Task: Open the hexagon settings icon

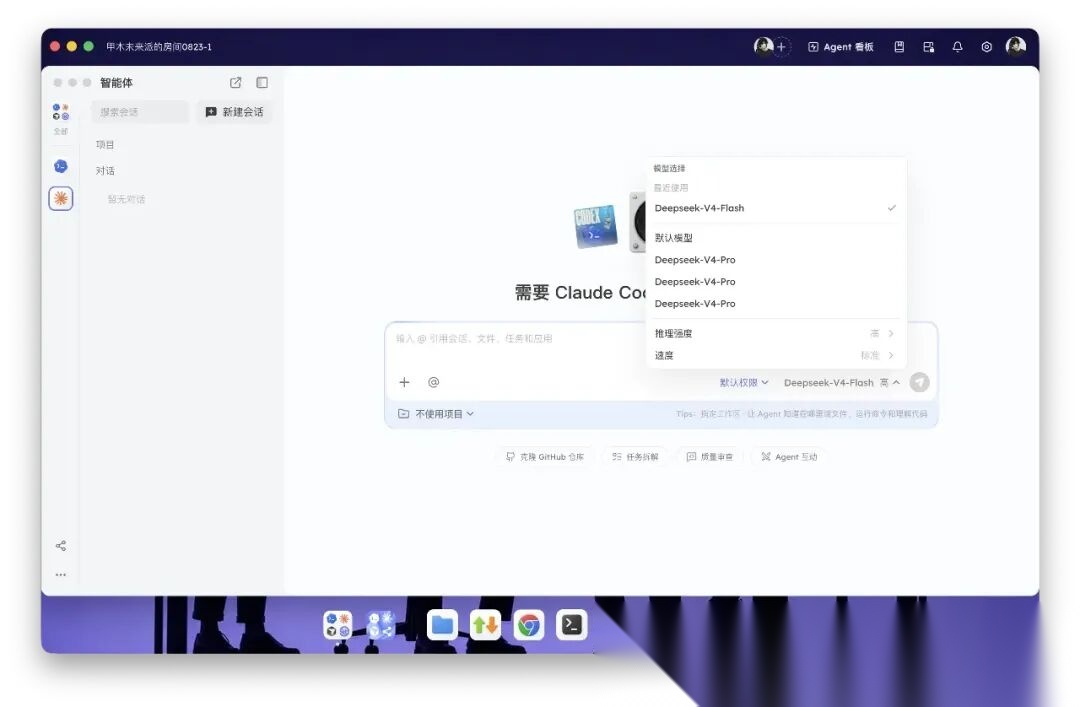Action: coord(986,47)
